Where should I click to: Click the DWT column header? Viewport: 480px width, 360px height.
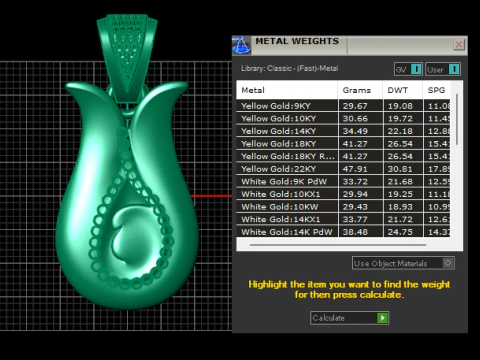click(403, 90)
